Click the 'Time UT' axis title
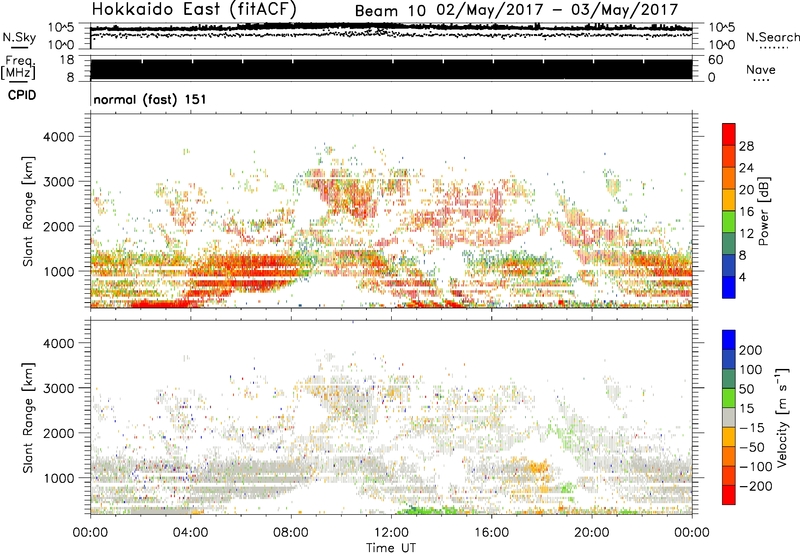This screenshot has width=800, height=554. point(391,548)
